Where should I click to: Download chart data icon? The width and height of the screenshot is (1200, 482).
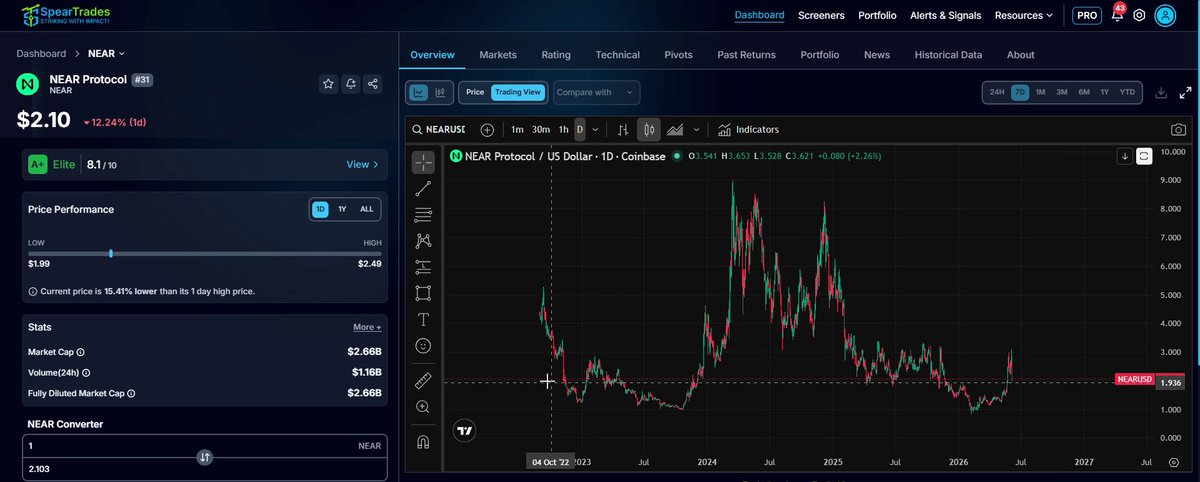(x=1161, y=92)
